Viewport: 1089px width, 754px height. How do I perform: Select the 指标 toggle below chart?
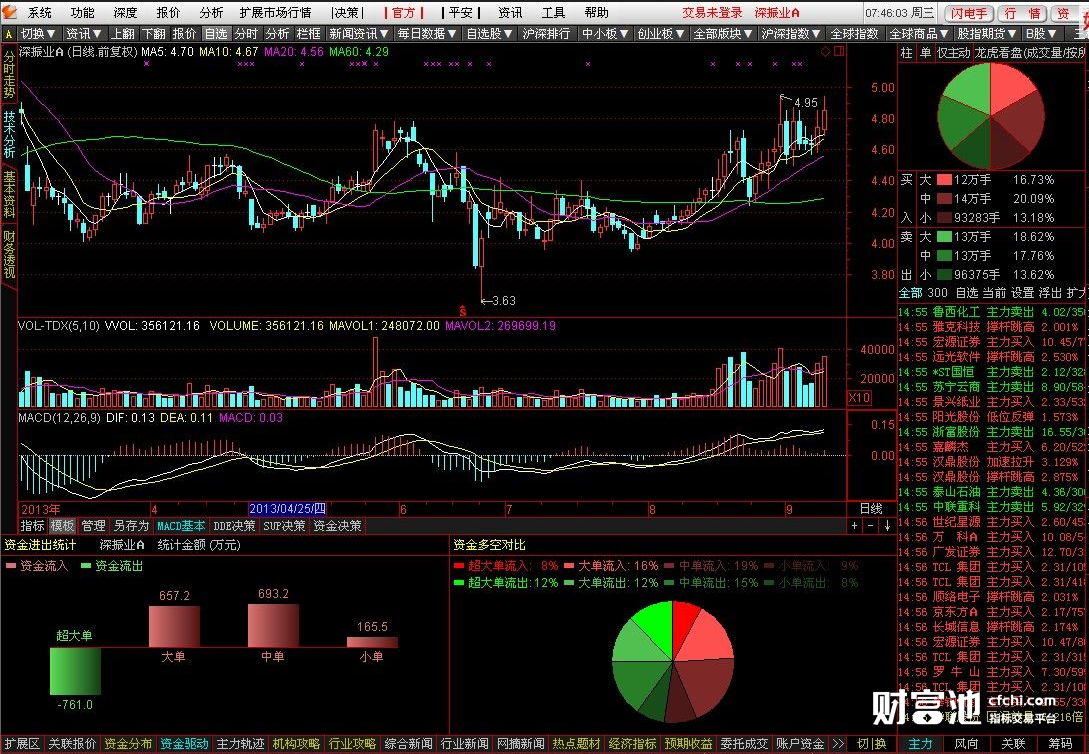coord(32,526)
